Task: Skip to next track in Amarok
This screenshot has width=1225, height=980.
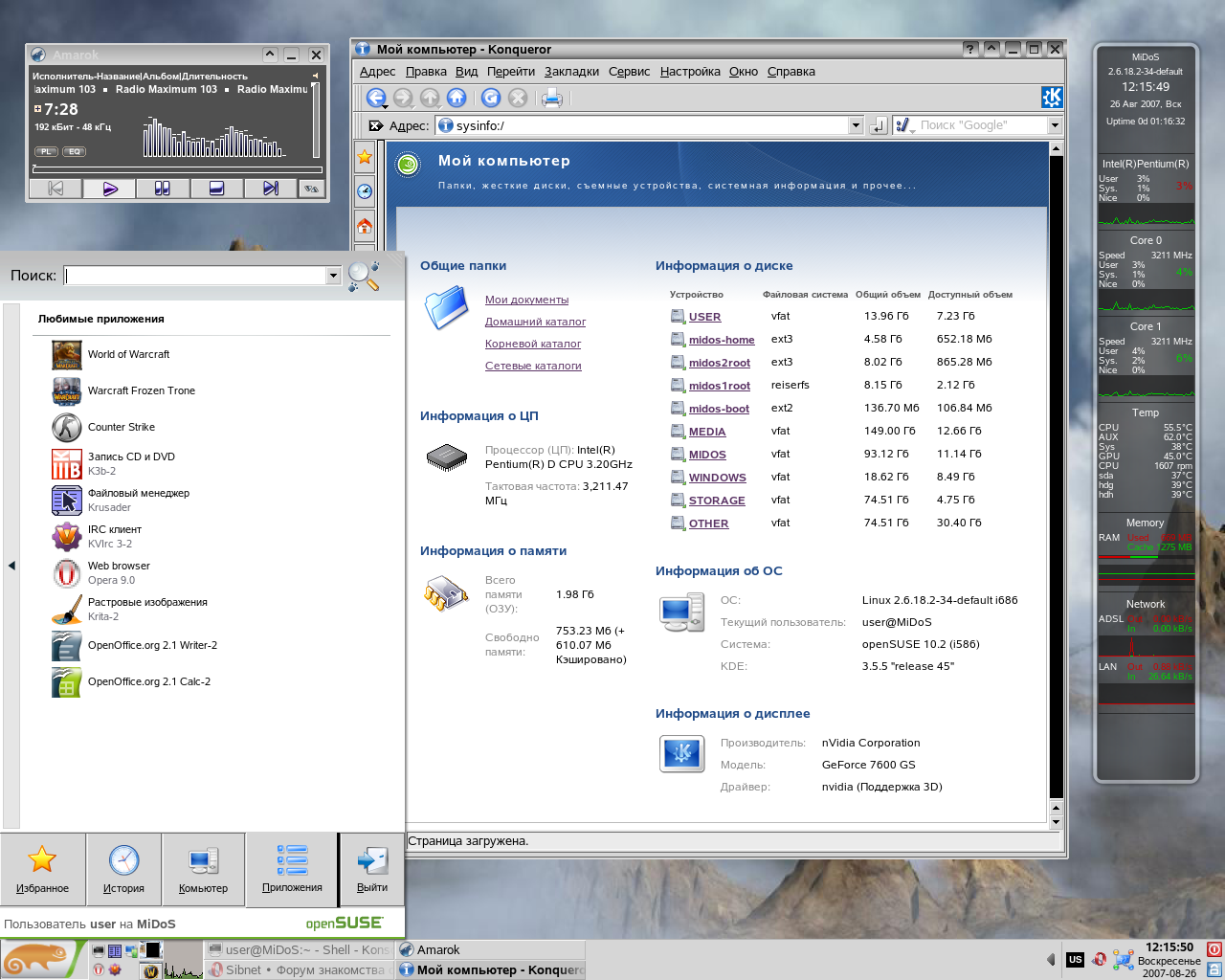Action: [271, 189]
